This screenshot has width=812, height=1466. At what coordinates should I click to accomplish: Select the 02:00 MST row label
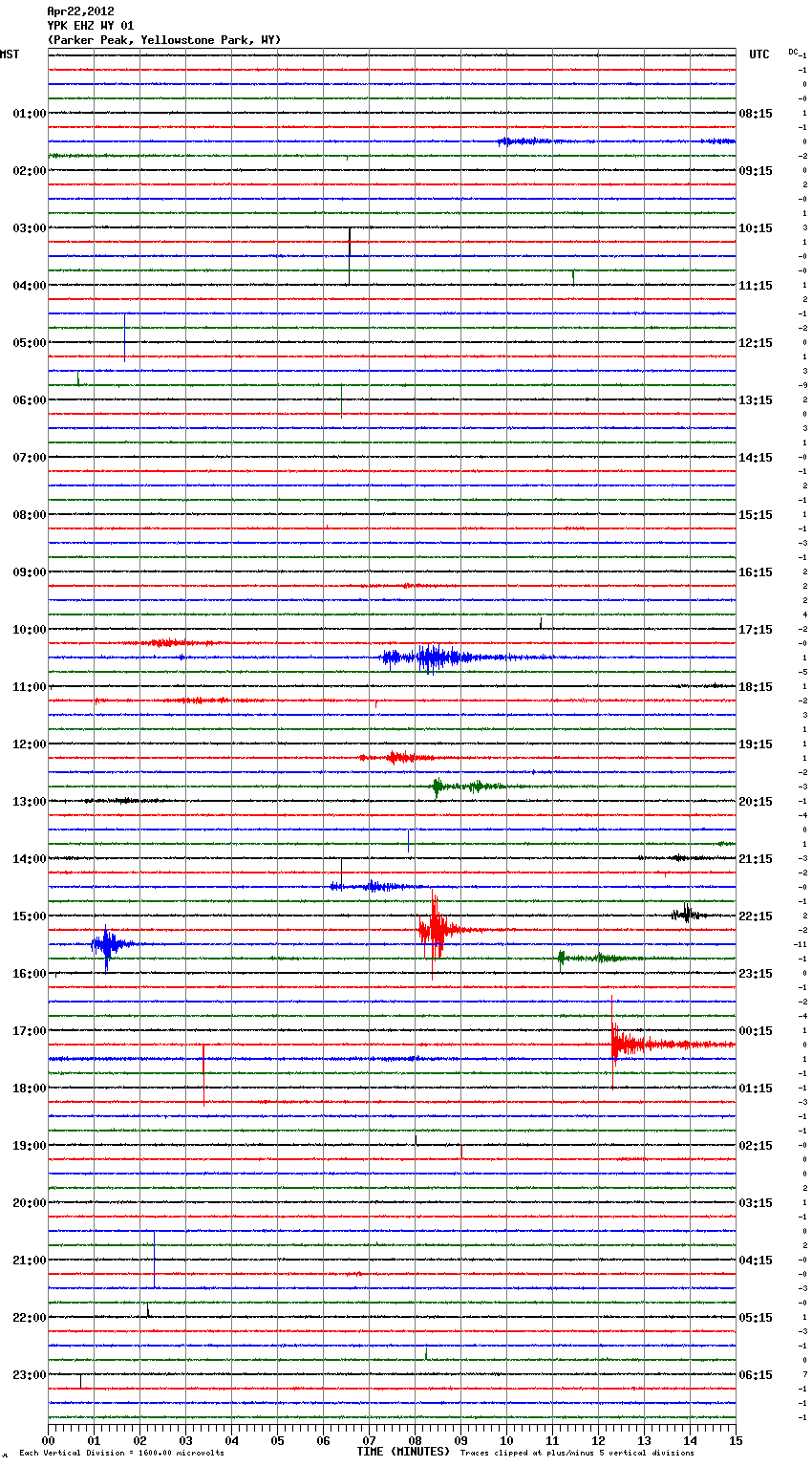[30, 171]
